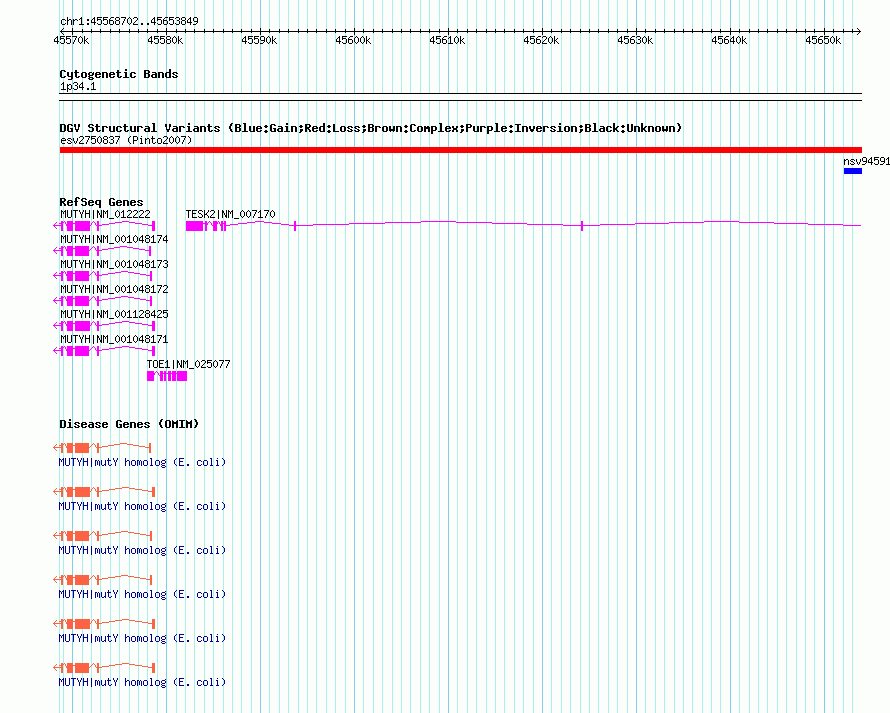
Task: Click the 45650k ruler tick label
Action: (823, 40)
